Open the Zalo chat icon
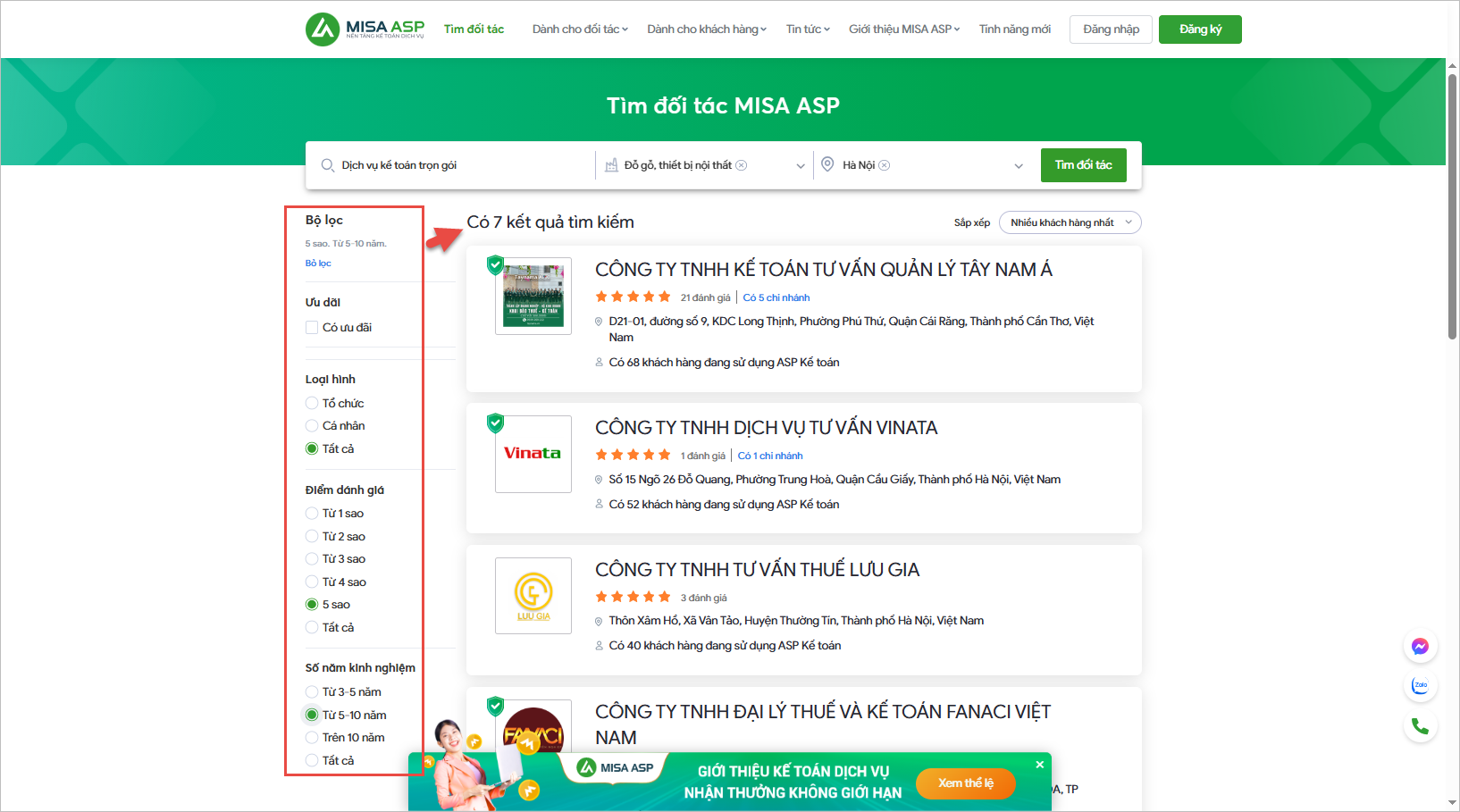Screen dimensions: 1460x812 (x=1420, y=686)
